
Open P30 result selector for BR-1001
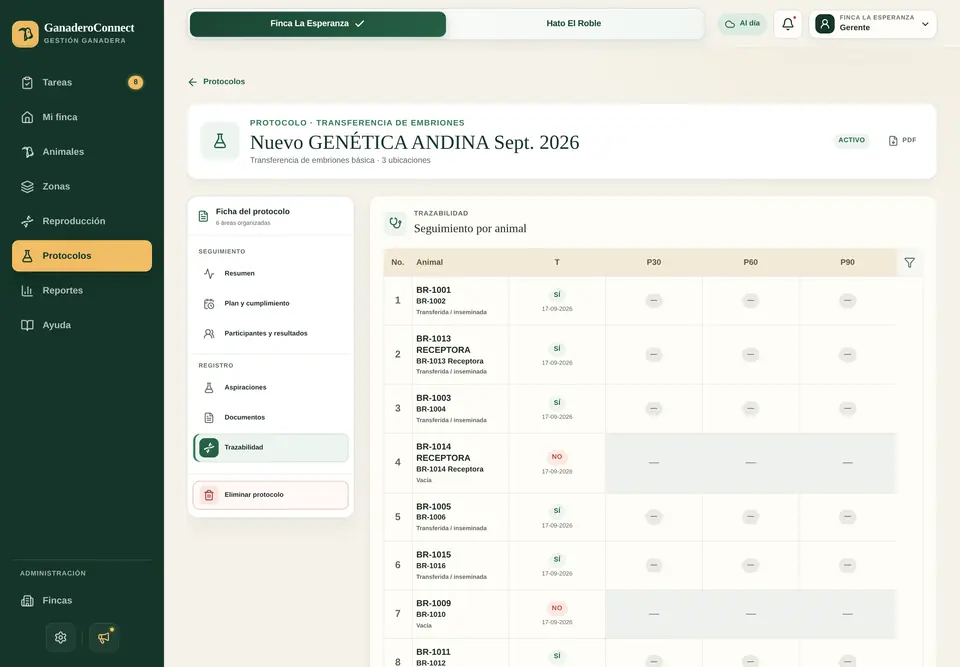pyautogui.click(x=654, y=301)
